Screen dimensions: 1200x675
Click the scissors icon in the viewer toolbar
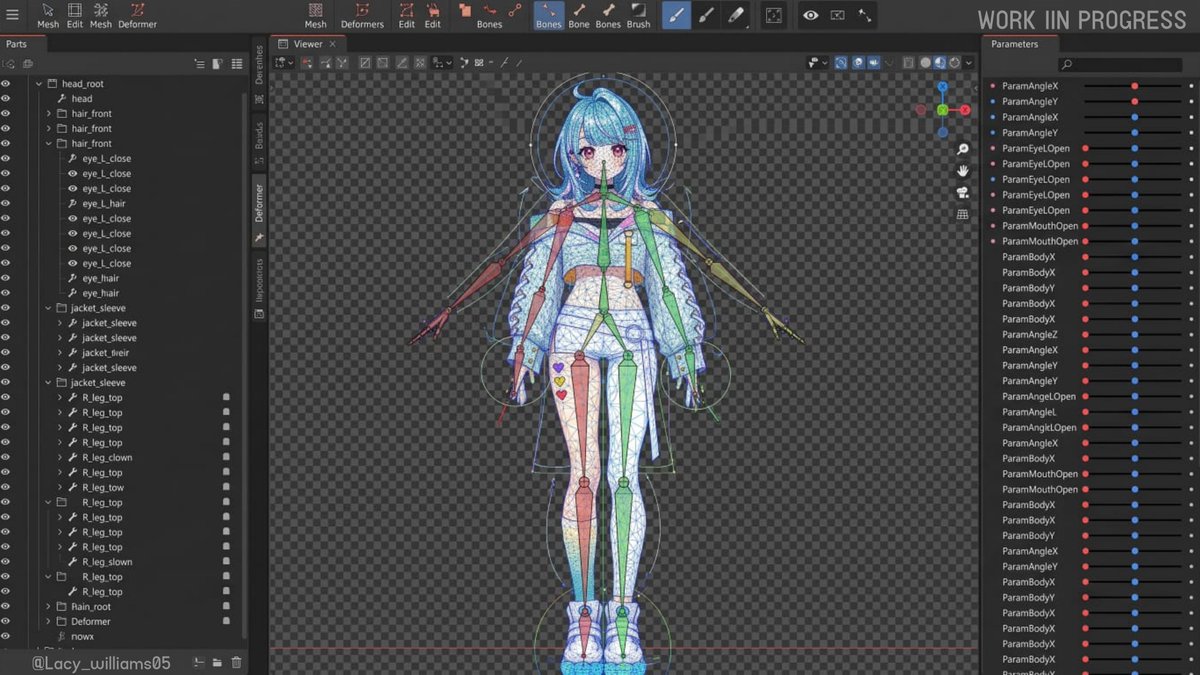pyautogui.click(x=341, y=62)
